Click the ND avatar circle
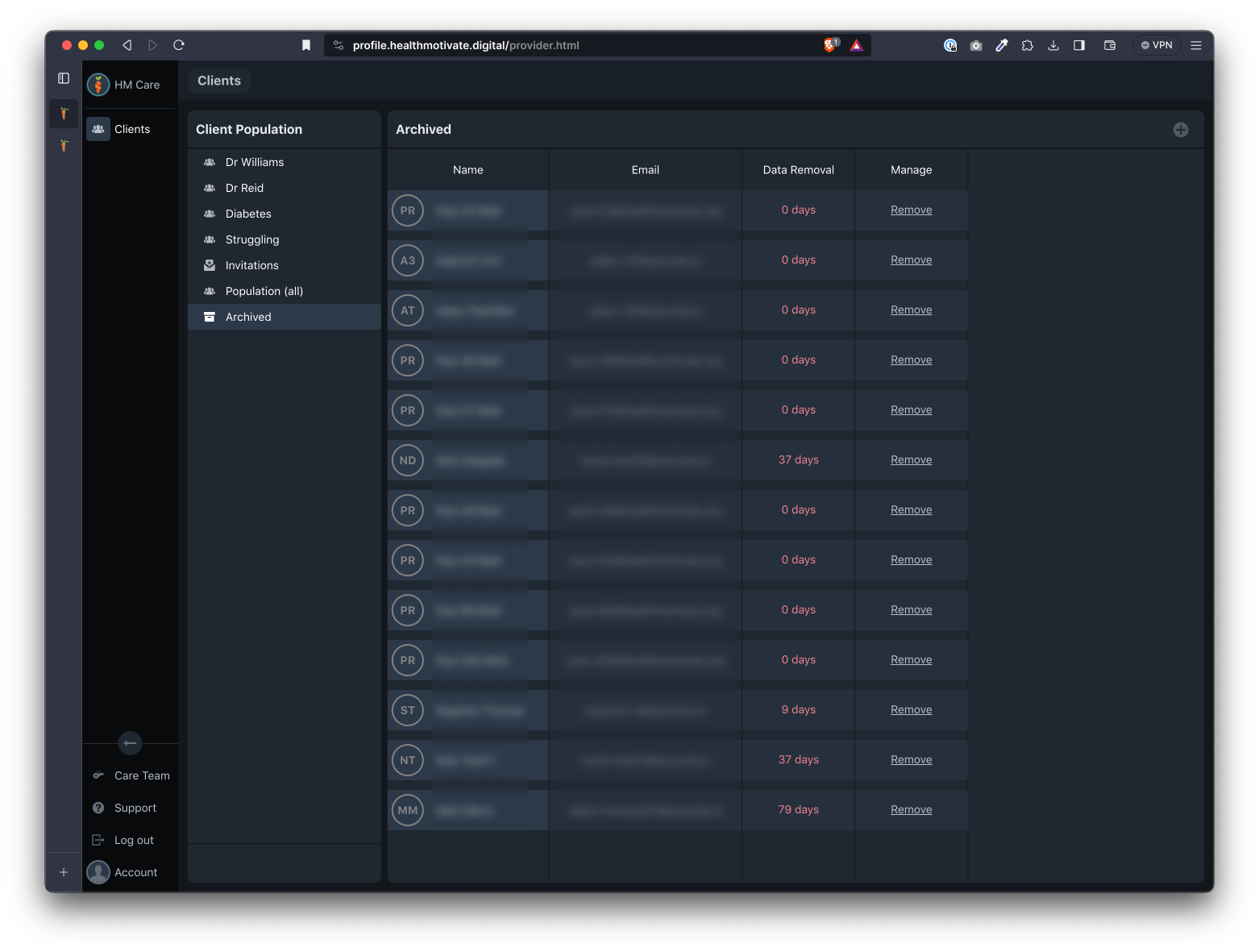Screen dimensions: 1259x952 point(408,460)
